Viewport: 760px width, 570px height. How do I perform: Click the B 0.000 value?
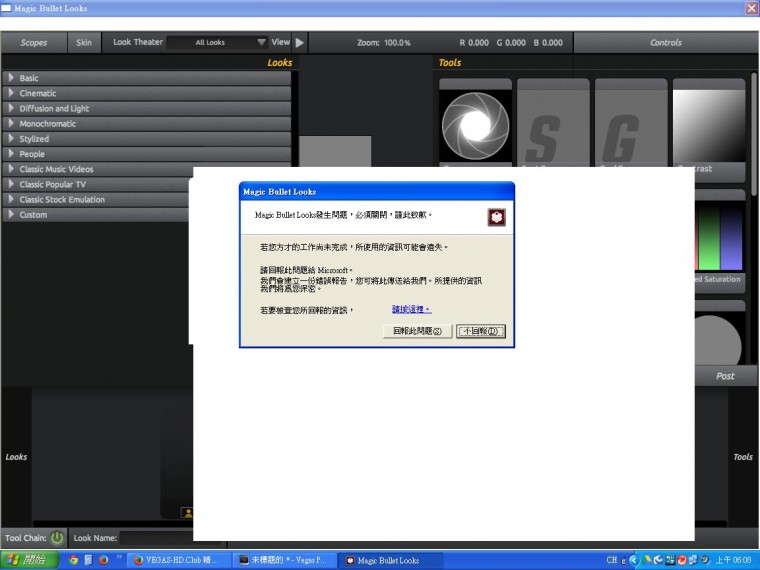coord(548,43)
